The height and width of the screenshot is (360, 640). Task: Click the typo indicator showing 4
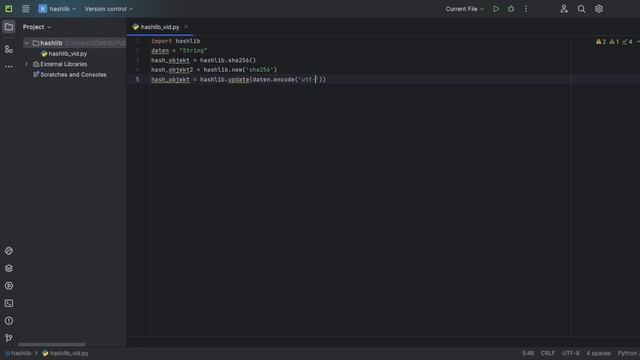(627, 42)
